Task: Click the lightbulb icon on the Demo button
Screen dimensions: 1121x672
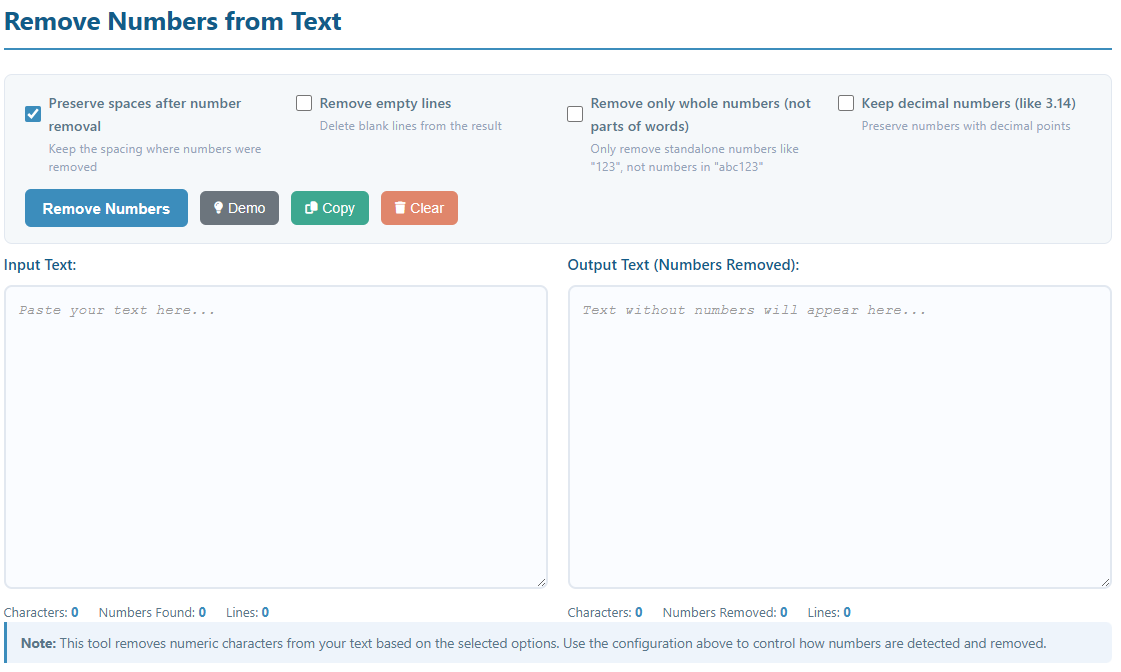Action: 218,208
